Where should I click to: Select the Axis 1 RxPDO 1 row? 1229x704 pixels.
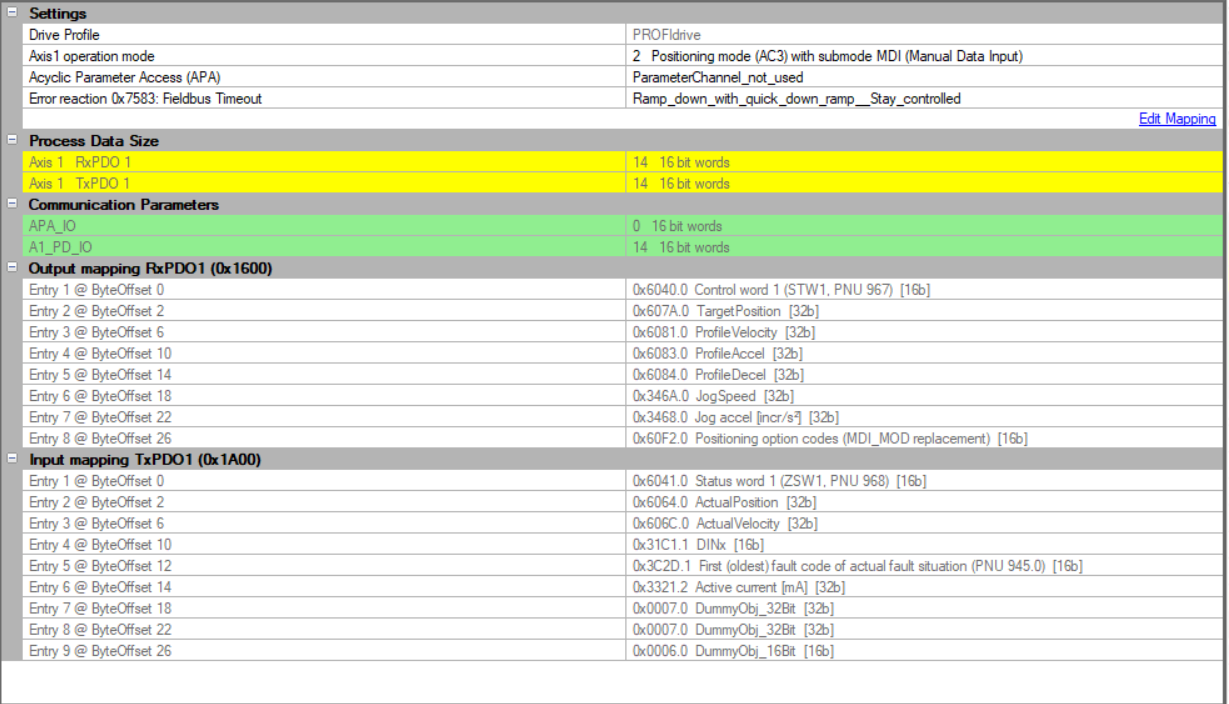(80, 162)
